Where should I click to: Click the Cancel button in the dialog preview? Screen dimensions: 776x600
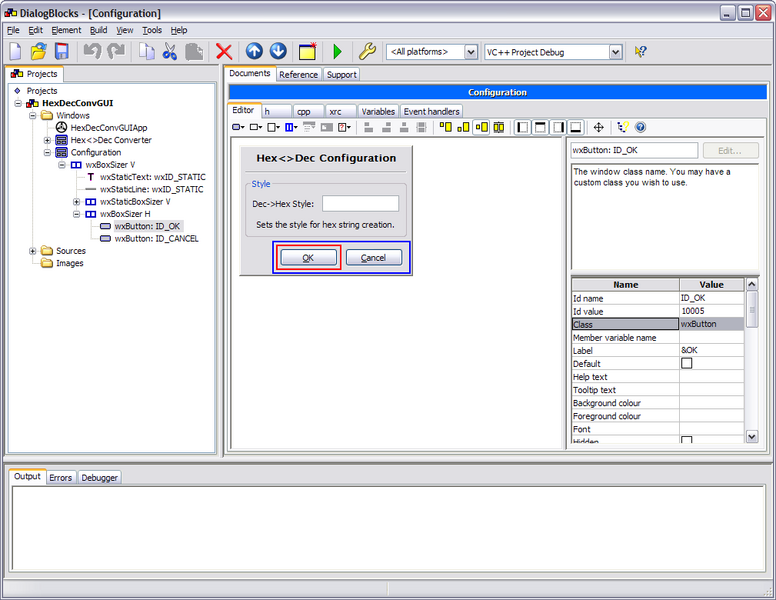[374, 258]
